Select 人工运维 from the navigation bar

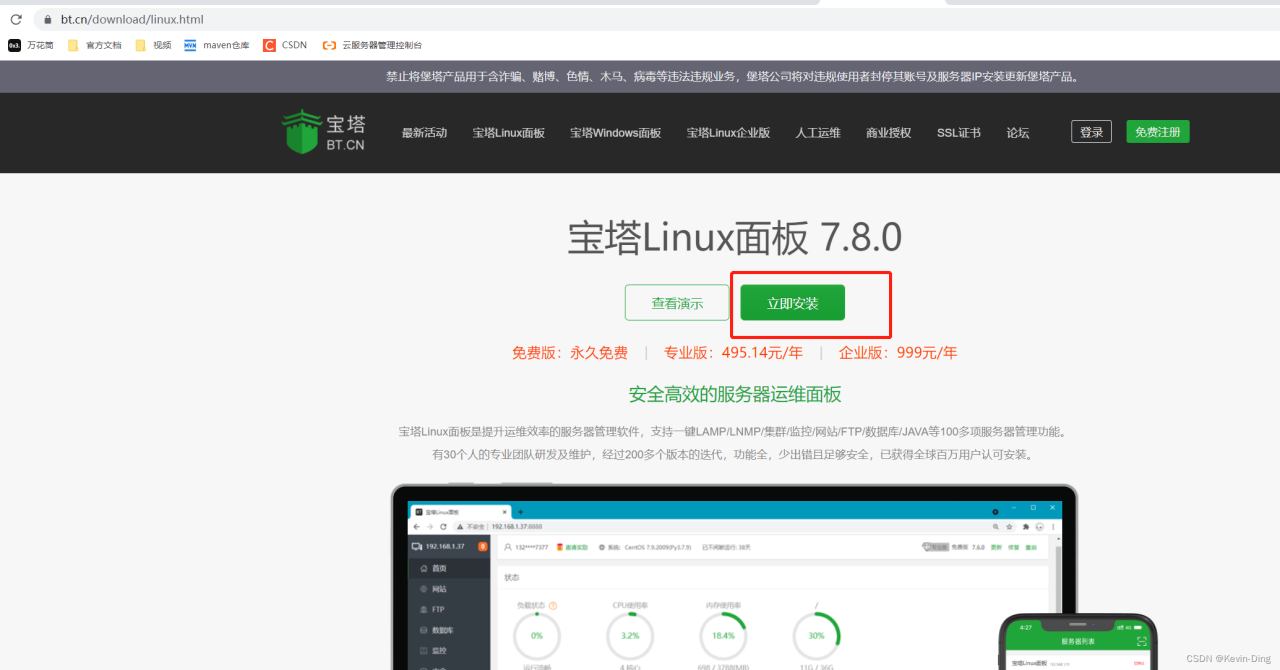[x=817, y=131]
